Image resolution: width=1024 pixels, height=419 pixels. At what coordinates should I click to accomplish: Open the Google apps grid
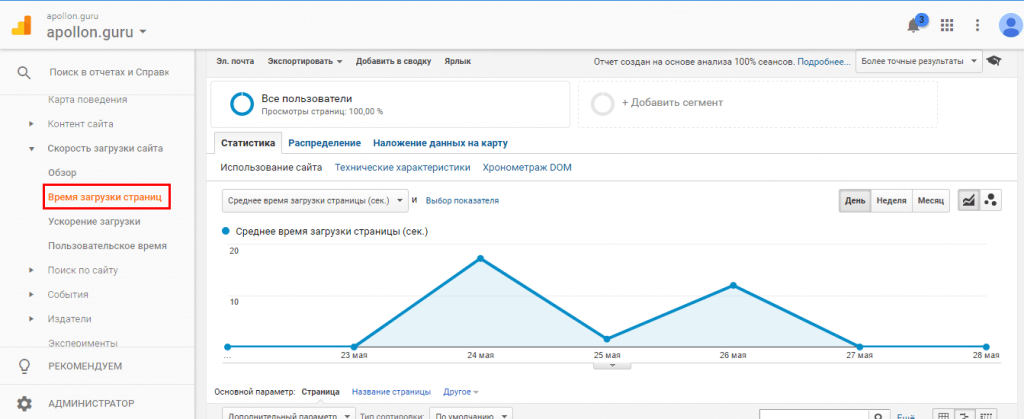pyautogui.click(x=947, y=25)
